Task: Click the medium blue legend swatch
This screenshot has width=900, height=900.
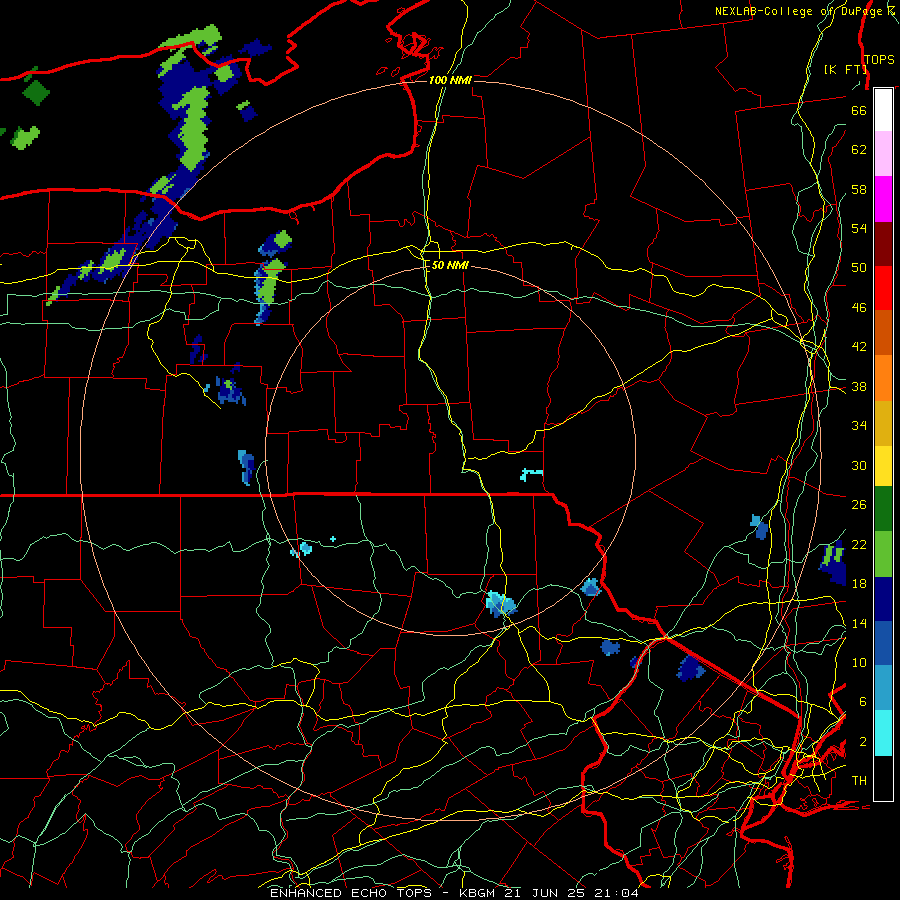Action: click(x=883, y=643)
